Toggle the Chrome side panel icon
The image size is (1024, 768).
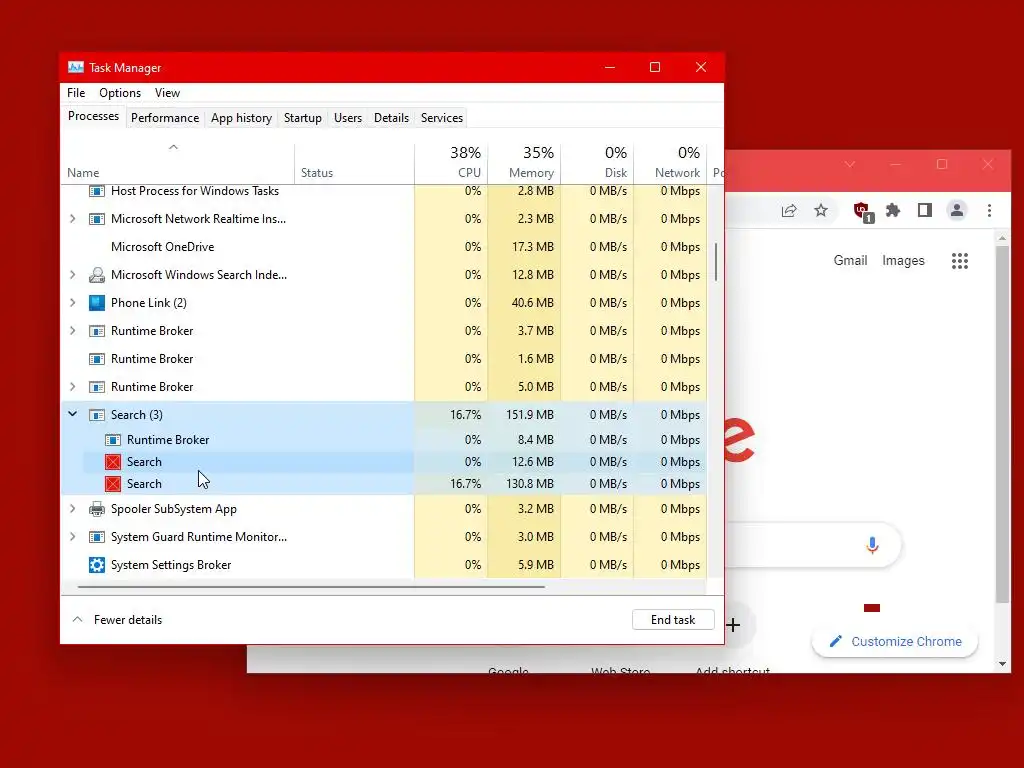point(925,210)
